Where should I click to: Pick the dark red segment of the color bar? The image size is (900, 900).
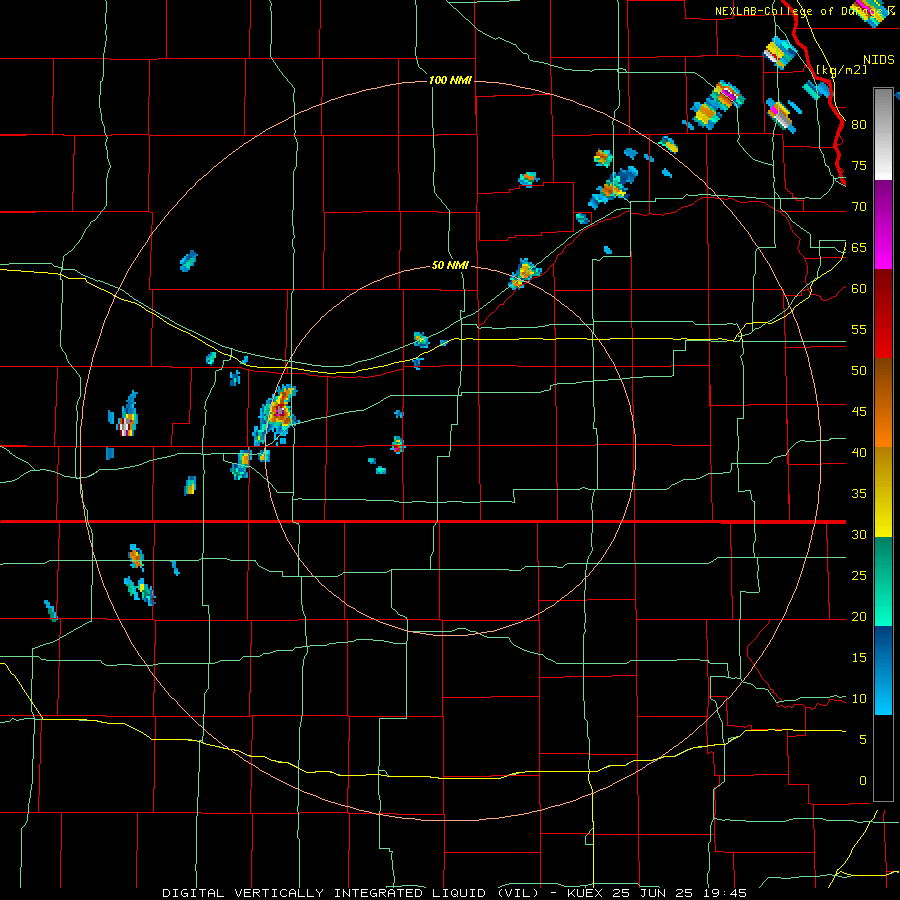point(883,313)
